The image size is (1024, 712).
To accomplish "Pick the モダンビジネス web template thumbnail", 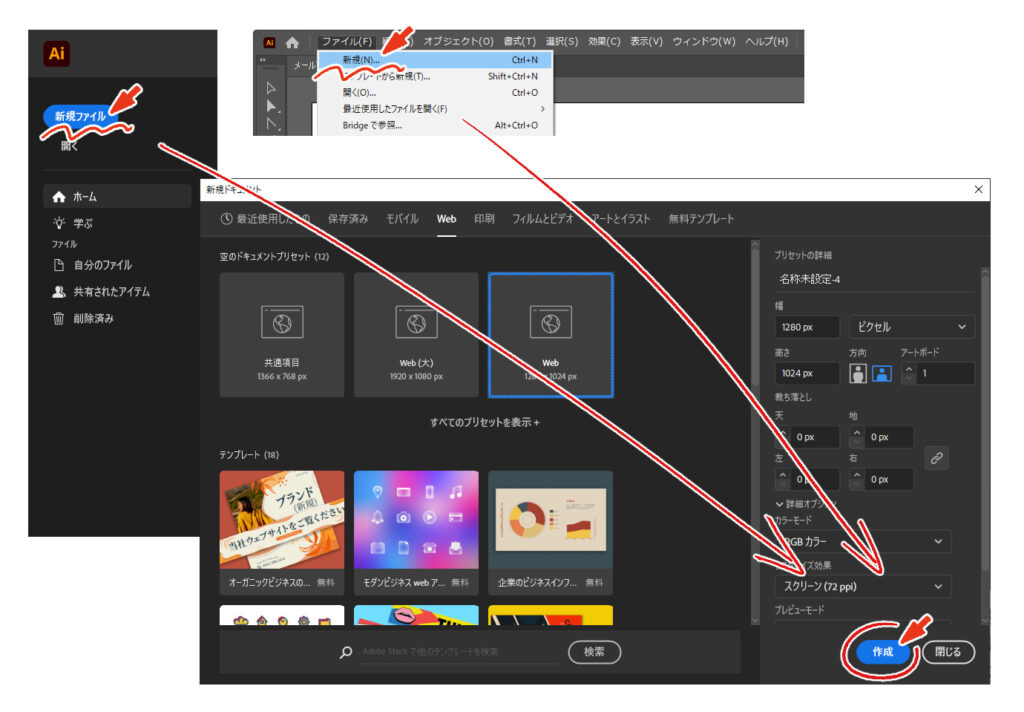I will point(416,521).
